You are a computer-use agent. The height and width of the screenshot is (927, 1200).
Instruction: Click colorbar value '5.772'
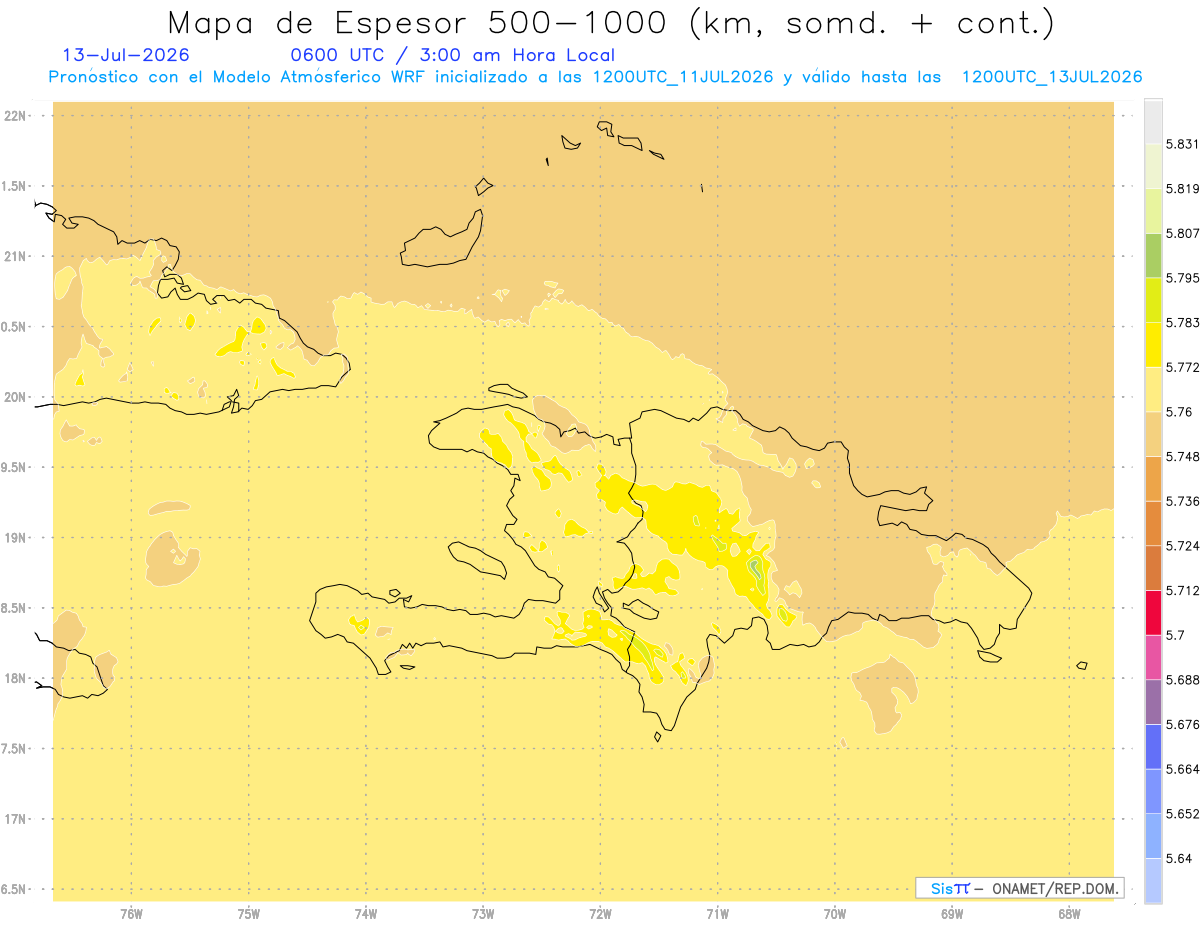pyautogui.click(x=1182, y=367)
